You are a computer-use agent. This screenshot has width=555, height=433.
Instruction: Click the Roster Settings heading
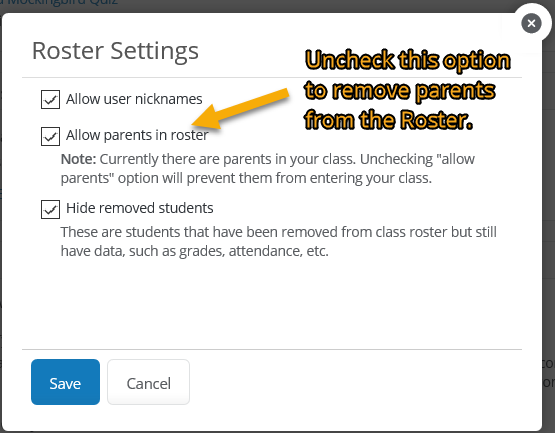click(x=115, y=51)
